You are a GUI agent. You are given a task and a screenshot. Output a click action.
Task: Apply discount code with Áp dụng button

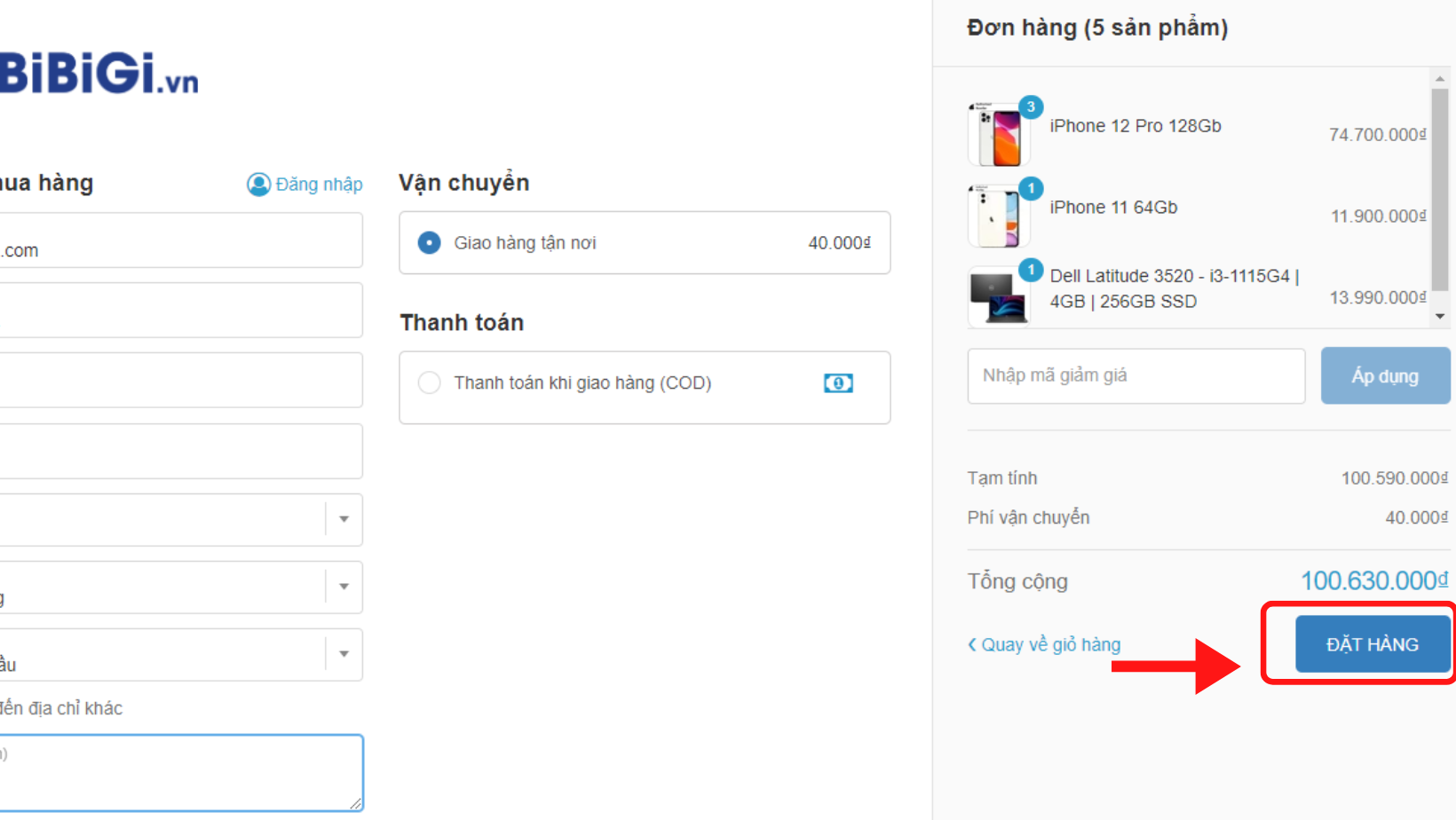[x=1385, y=375]
